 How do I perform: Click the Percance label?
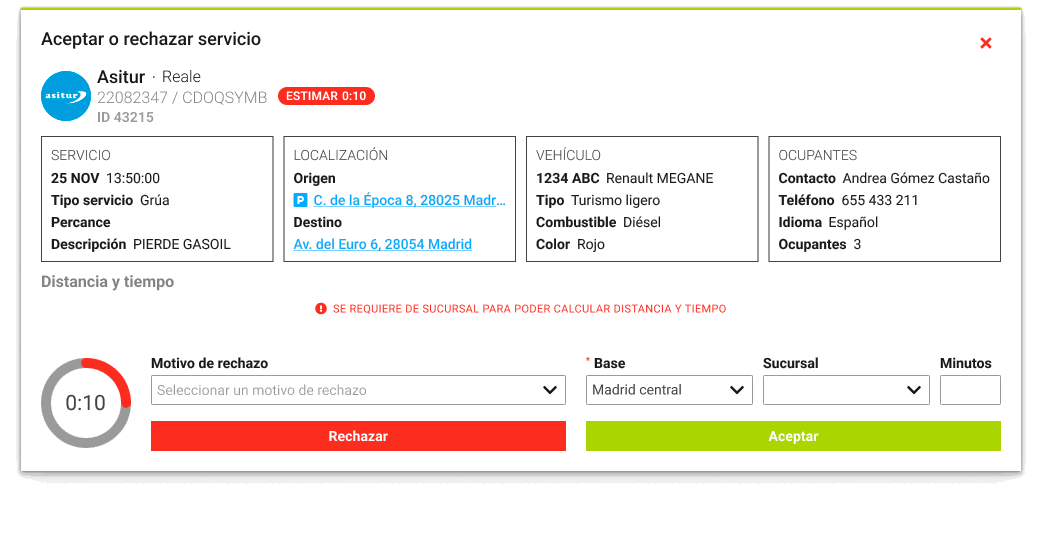coord(80,222)
